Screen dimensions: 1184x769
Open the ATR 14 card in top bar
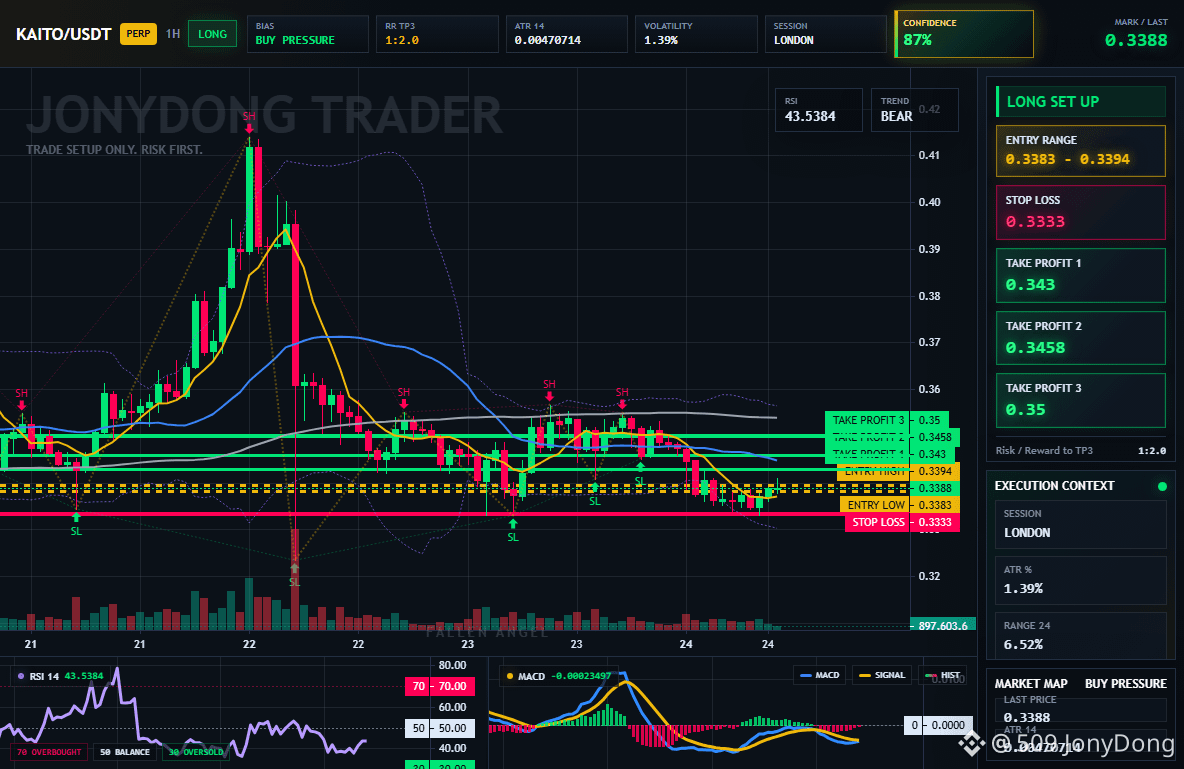pyautogui.click(x=566, y=34)
